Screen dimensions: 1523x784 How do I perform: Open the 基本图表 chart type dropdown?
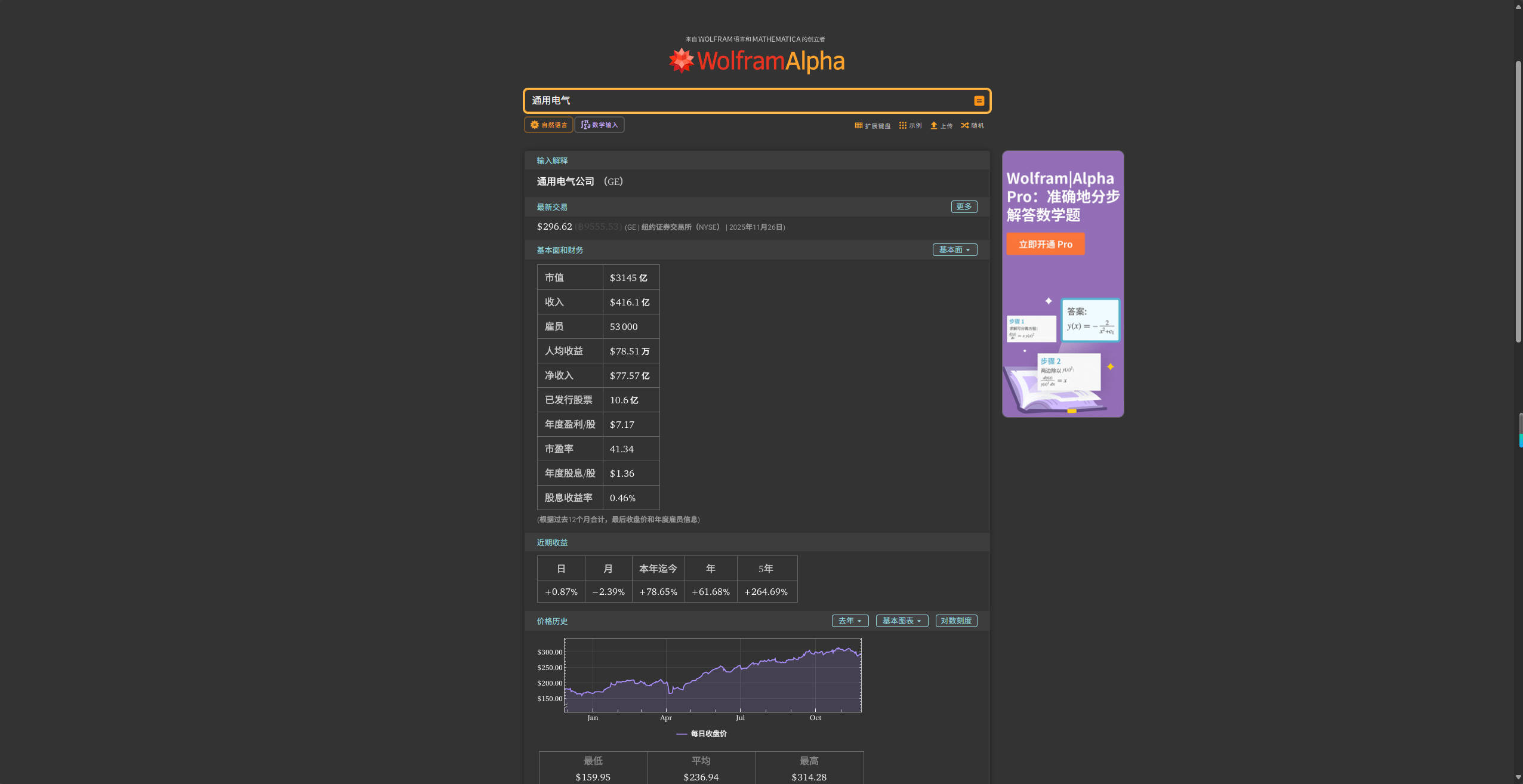pyautogui.click(x=901, y=621)
